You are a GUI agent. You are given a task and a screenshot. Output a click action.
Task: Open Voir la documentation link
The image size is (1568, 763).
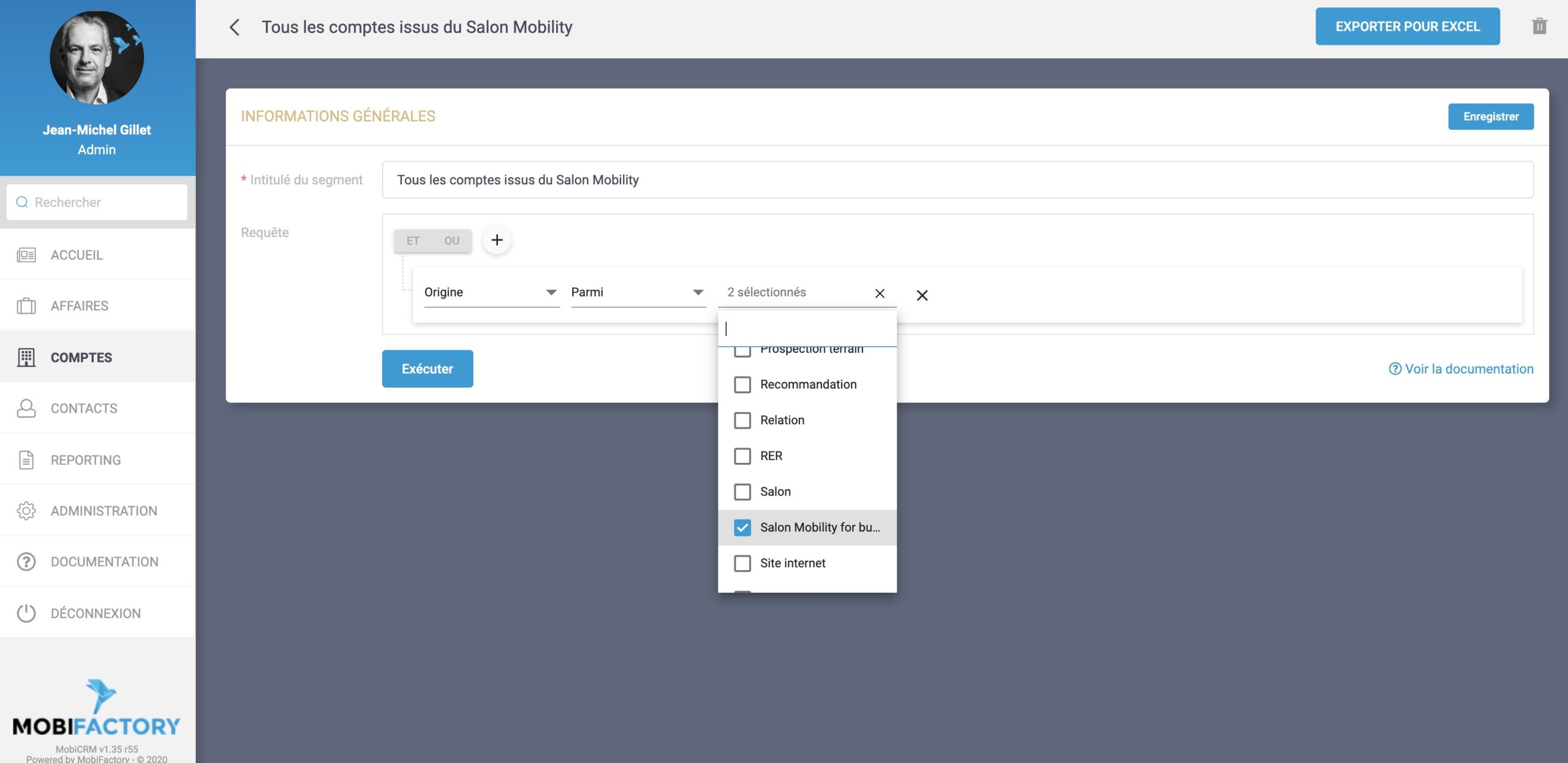[x=1461, y=369]
